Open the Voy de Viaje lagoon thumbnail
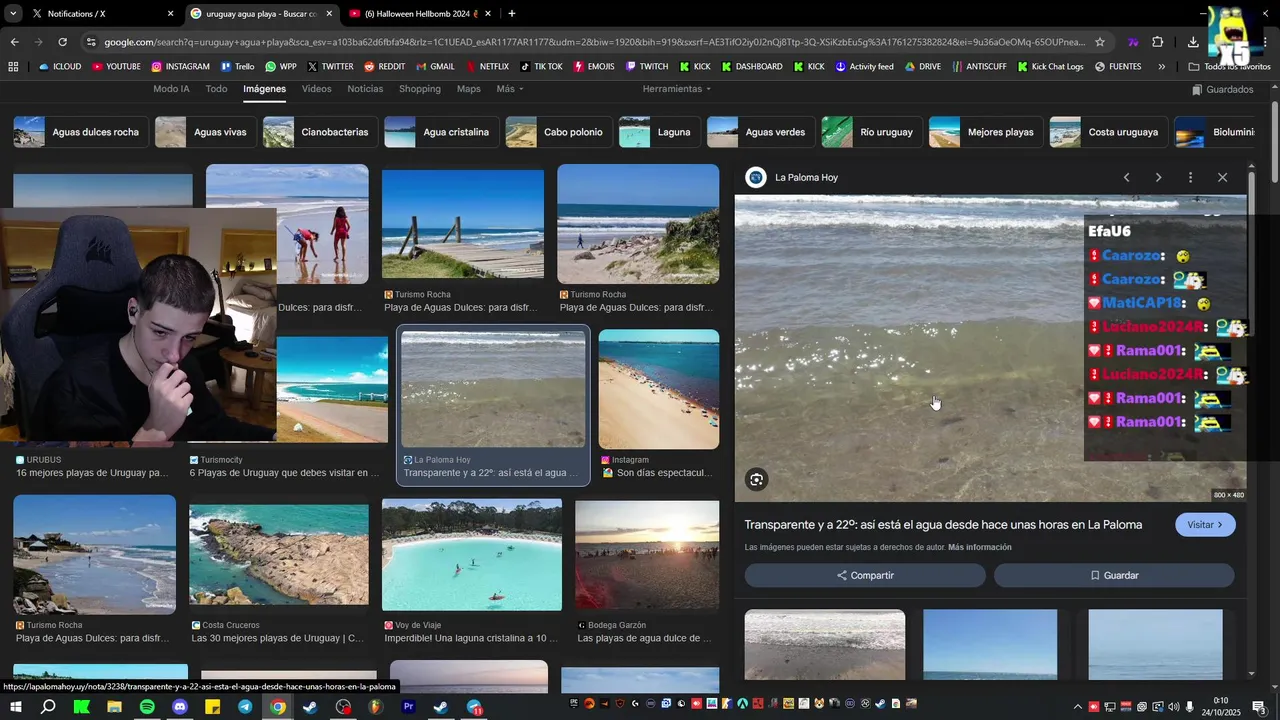Screen dimensions: 1280x720 pyautogui.click(x=472, y=555)
